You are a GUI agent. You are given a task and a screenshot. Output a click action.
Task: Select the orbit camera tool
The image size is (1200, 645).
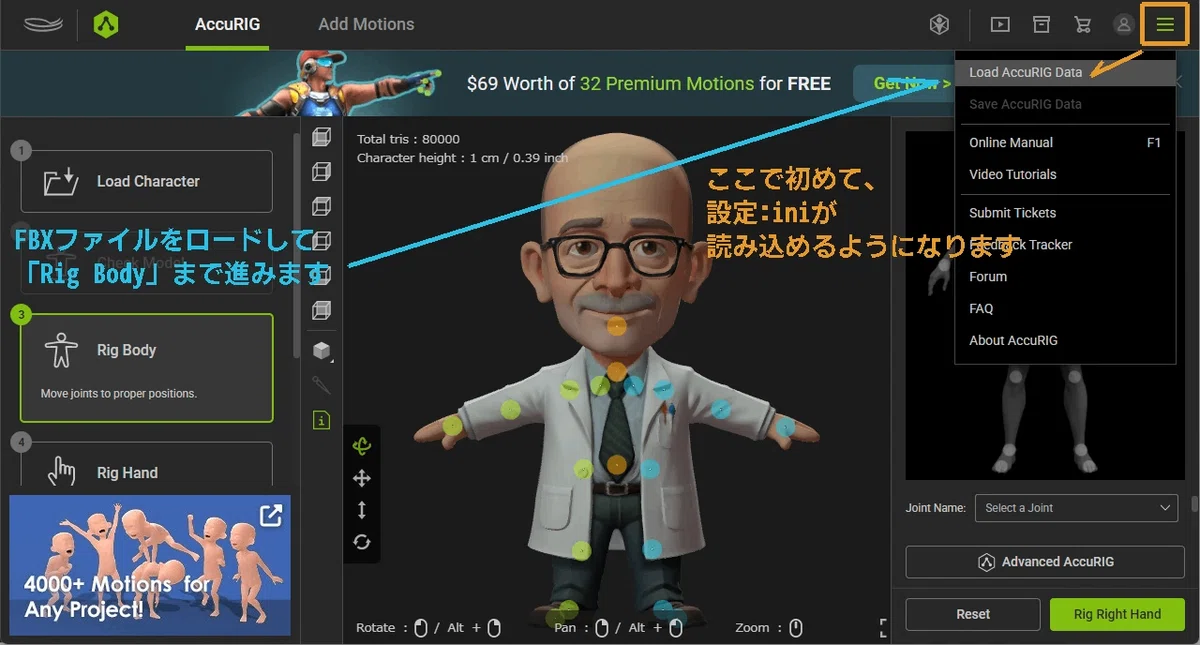(362, 447)
